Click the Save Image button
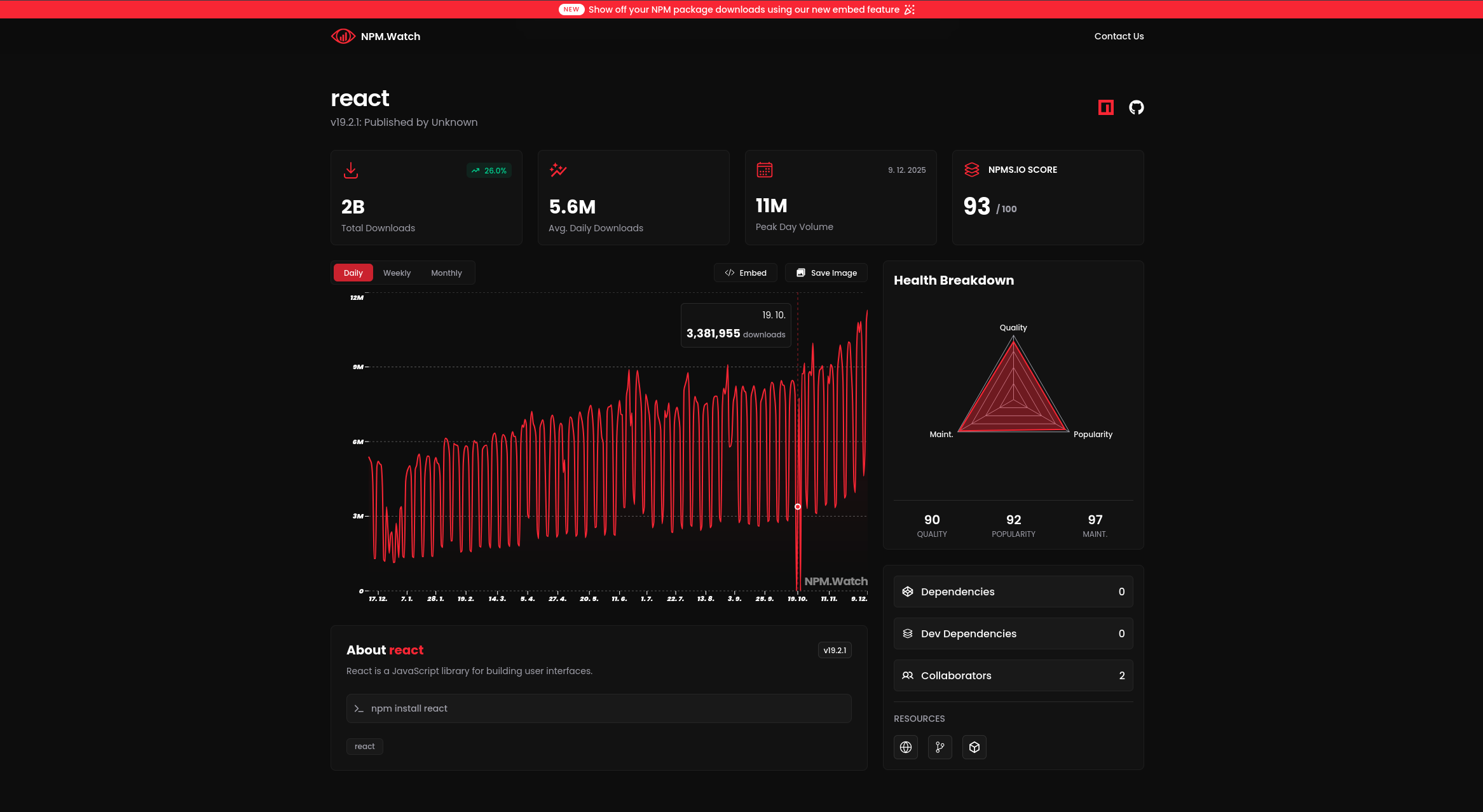1483x812 pixels. [x=826, y=273]
